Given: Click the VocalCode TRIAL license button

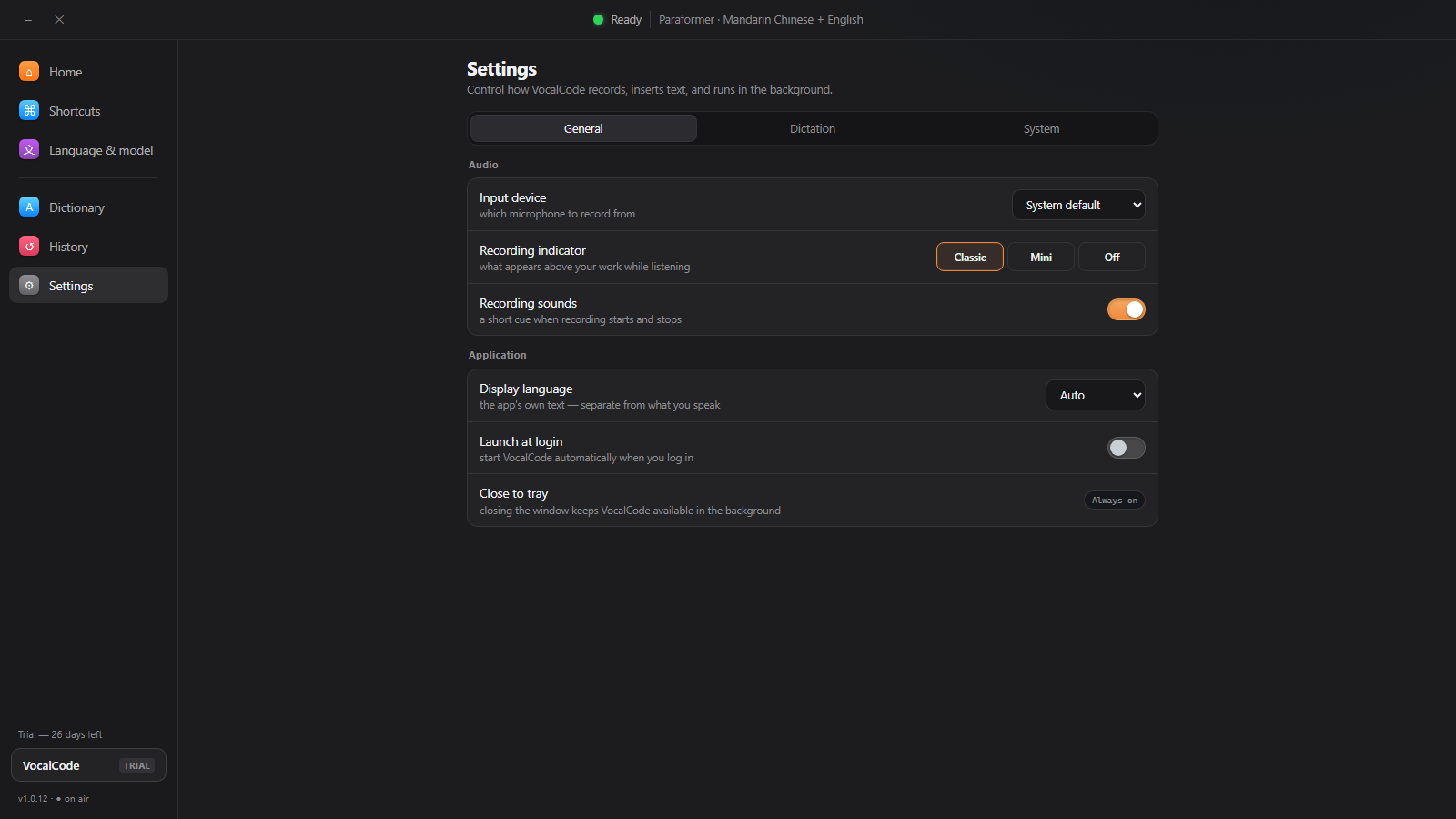Looking at the screenshot, I should pos(88,765).
